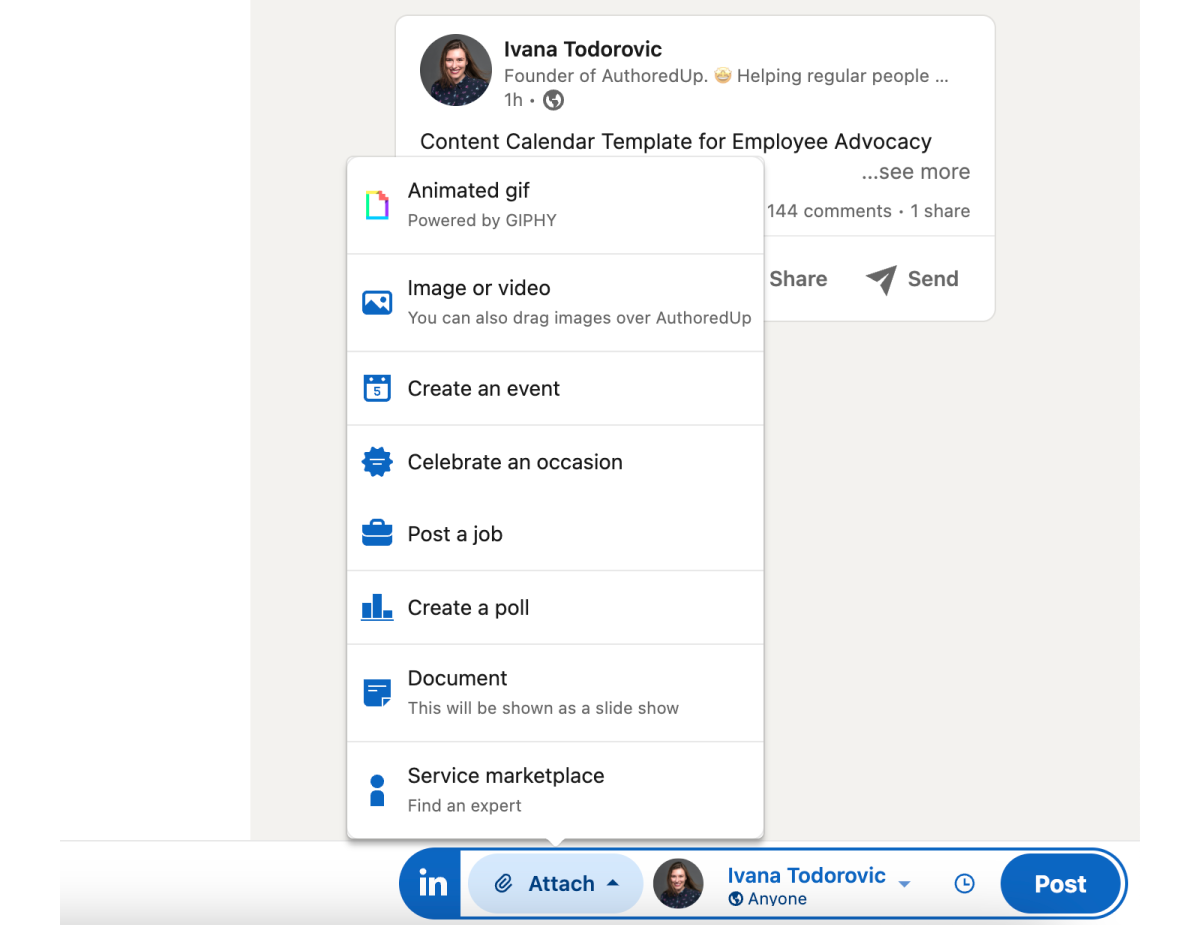Open the 1 share link
Screen dimensions: 1200x925
click(x=940, y=211)
